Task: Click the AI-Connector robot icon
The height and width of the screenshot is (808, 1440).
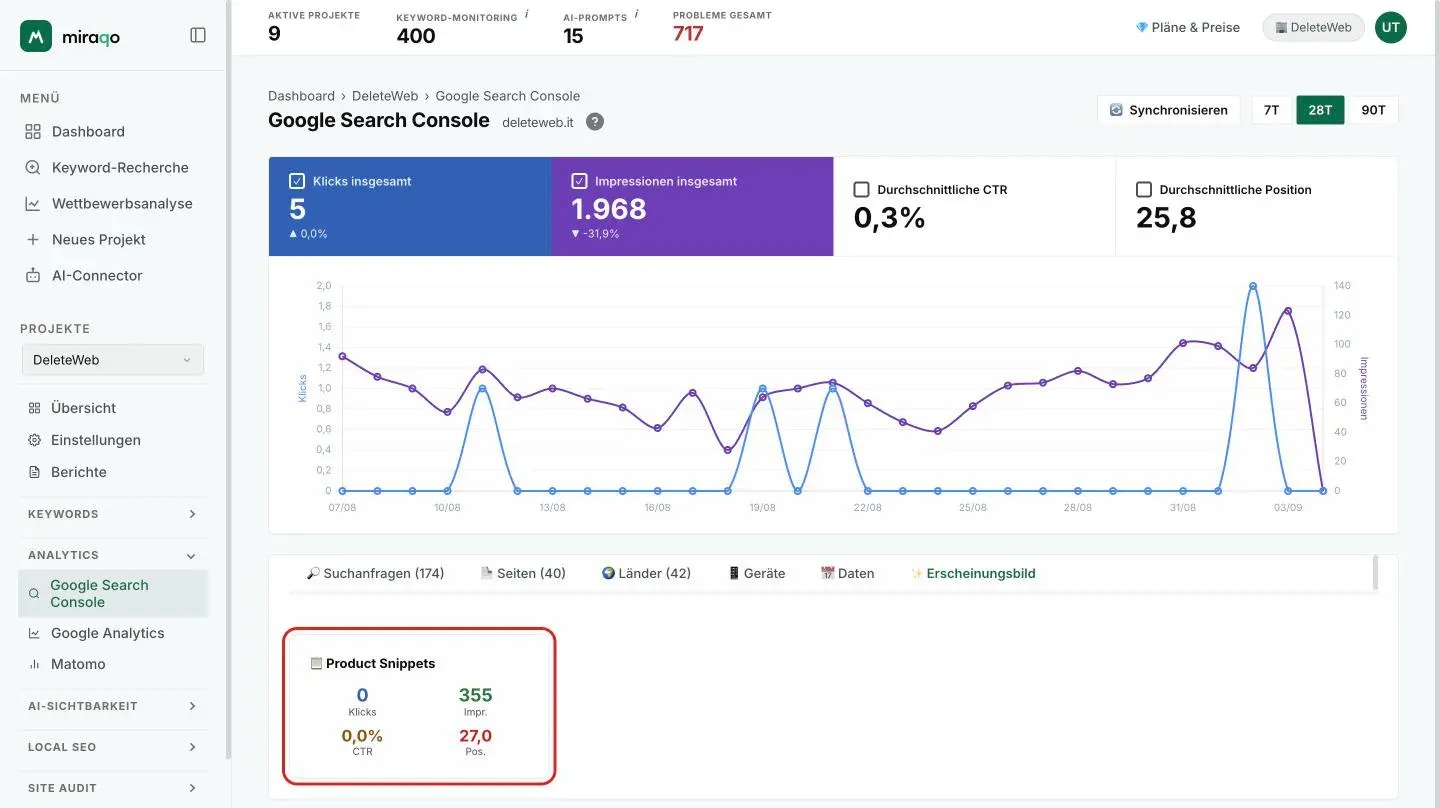Action: tap(33, 275)
